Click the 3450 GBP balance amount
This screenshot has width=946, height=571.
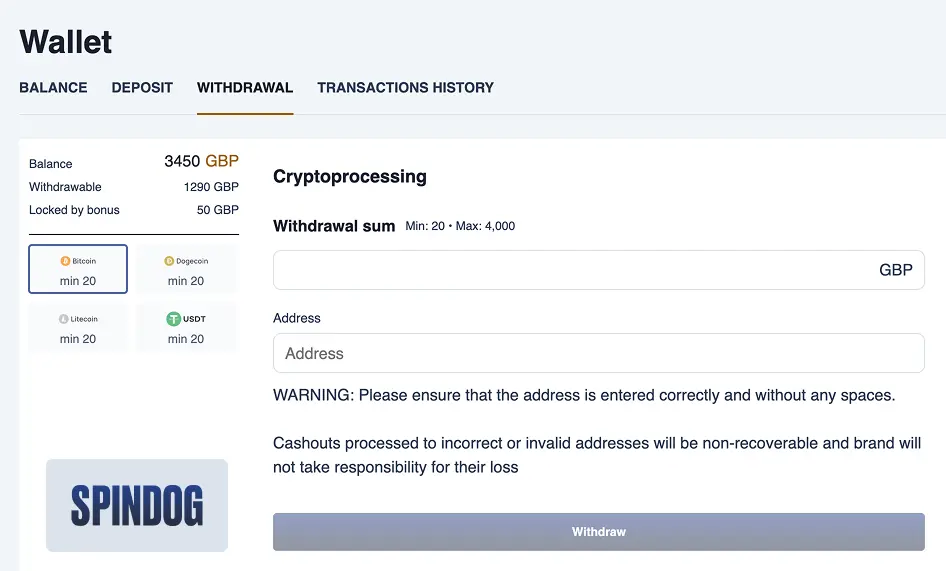(x=201, y=161)
